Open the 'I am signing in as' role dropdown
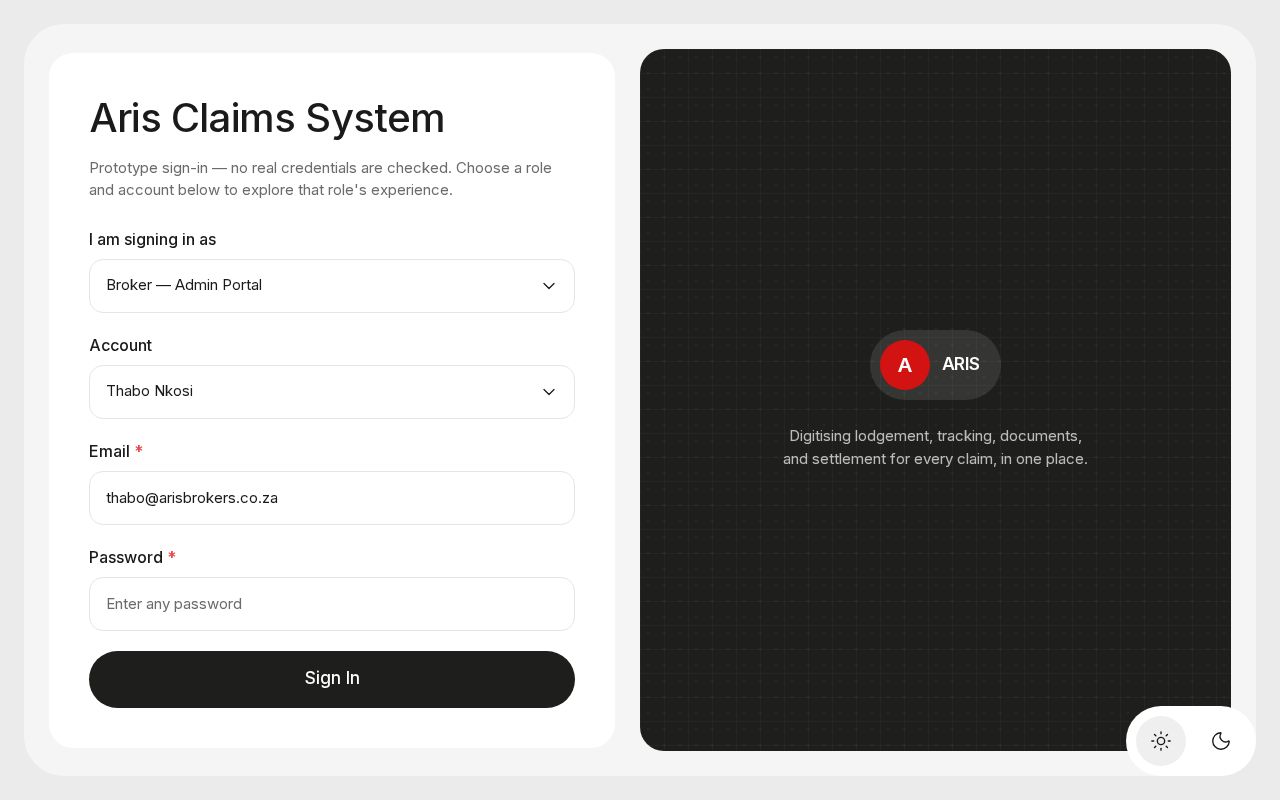This screenshot has height=800, width=1280. [332, 286]
